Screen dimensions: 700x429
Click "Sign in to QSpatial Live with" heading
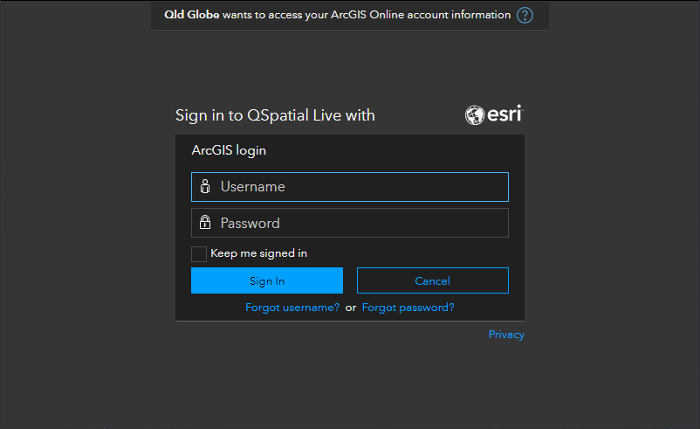coord(275,116)
